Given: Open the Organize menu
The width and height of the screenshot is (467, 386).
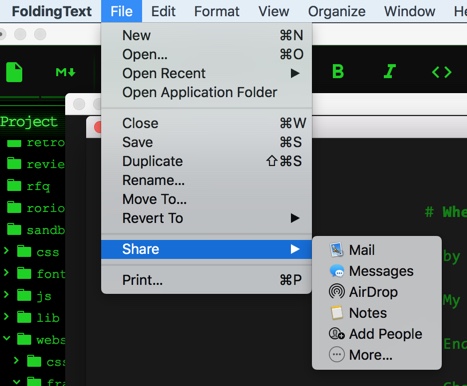Looking at the screenshot, I should pos(337,11).
